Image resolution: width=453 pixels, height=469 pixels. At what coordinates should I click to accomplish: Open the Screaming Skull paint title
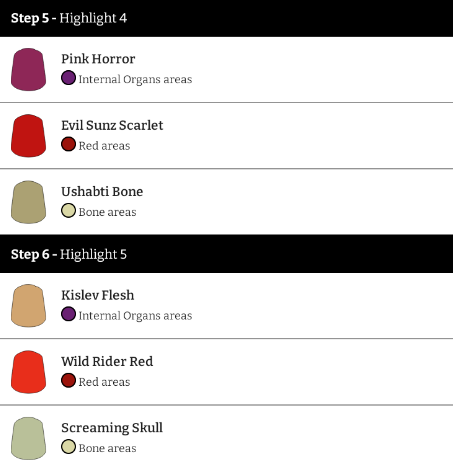tap(112, 427)
